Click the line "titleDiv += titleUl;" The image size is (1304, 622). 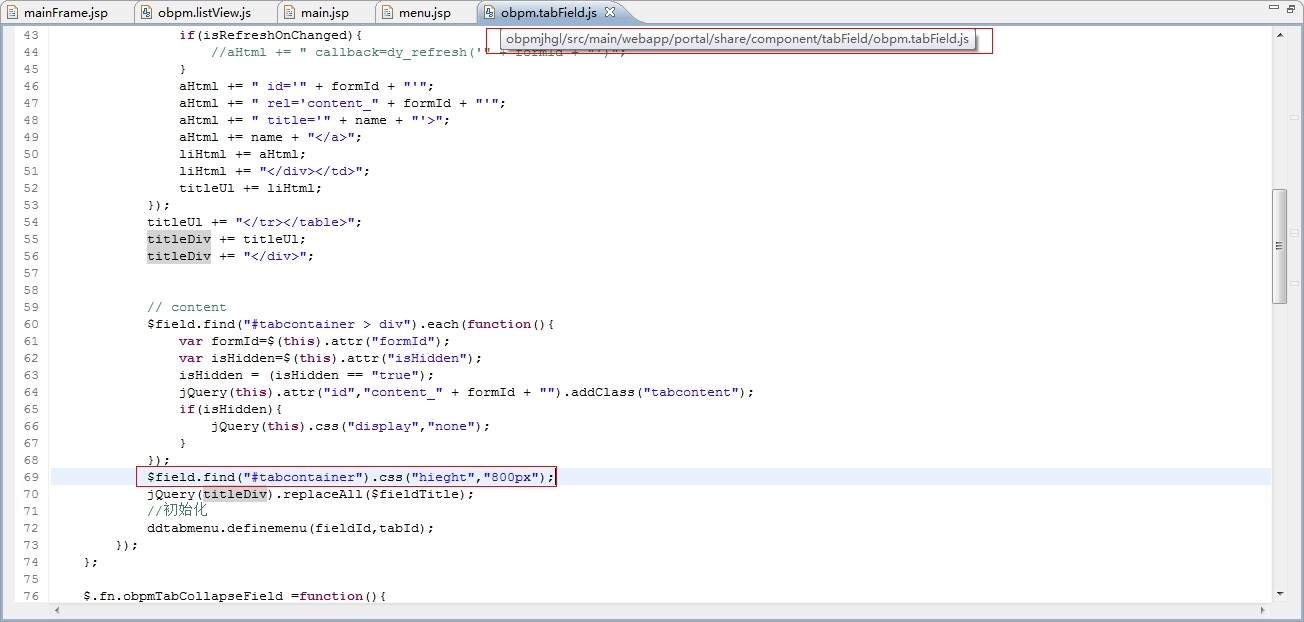tap(227, 239)
